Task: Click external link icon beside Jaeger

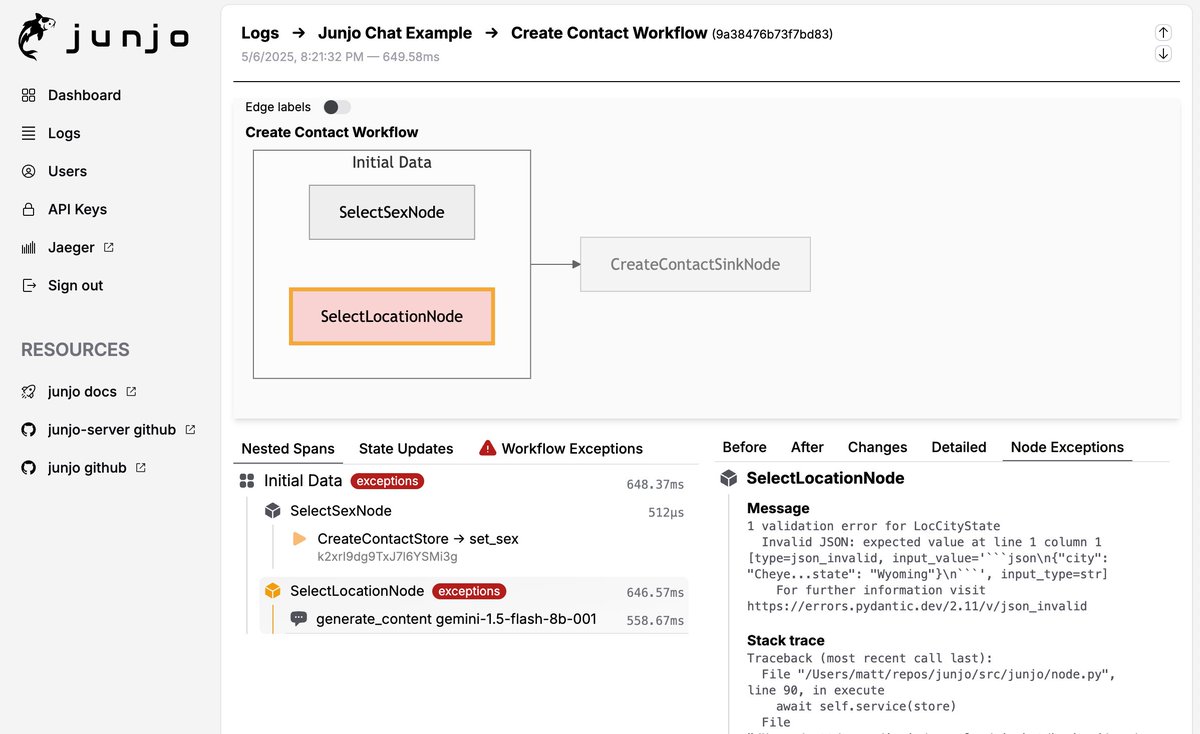Action: pyautogui.click(x=109, y=247)
